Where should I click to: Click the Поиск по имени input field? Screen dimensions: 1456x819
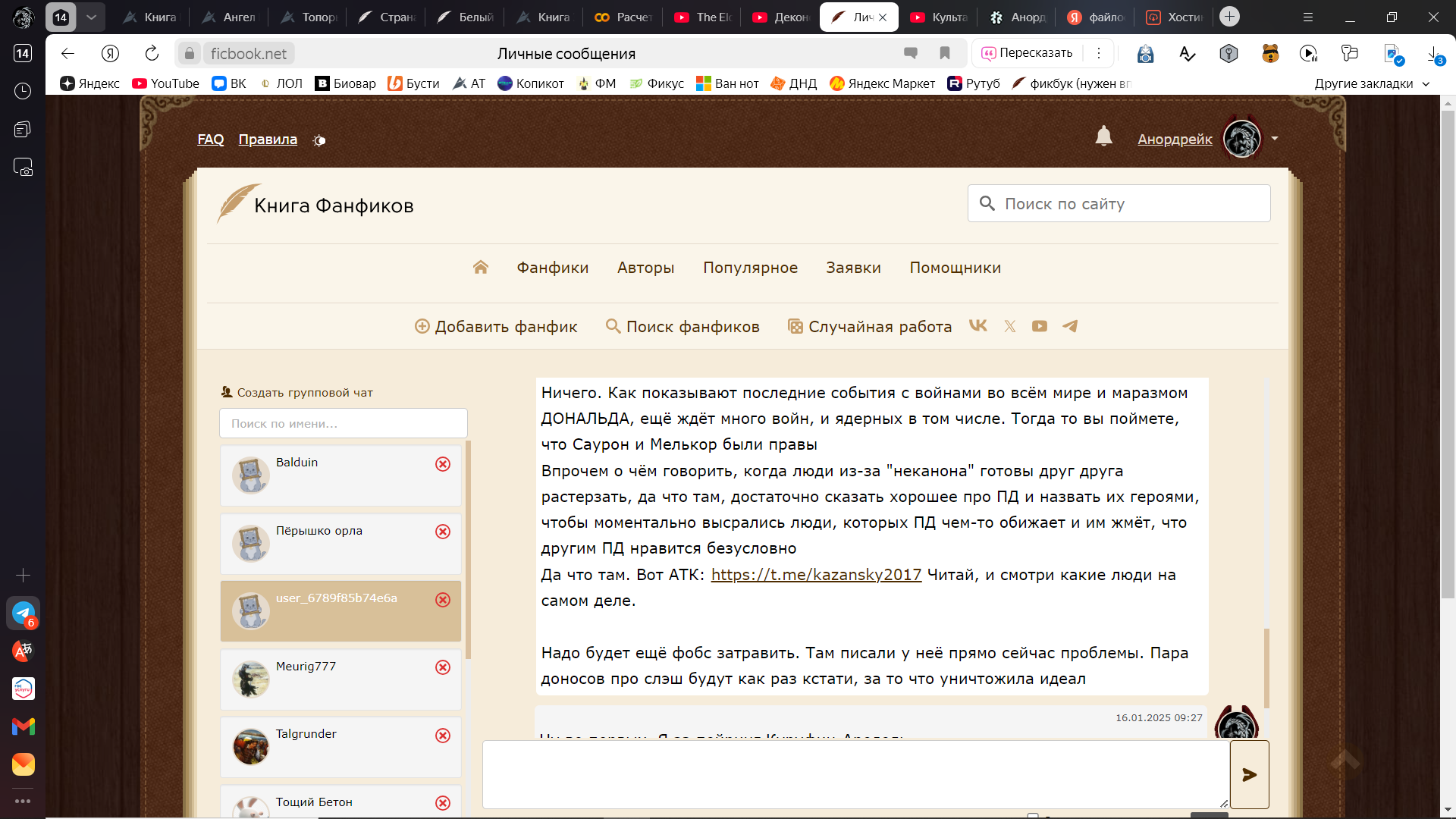(343, 423)
